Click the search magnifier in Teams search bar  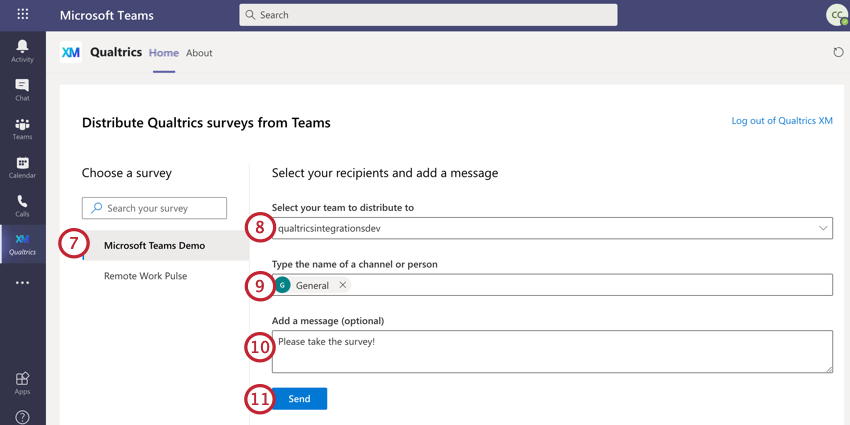tap(250, 15)
